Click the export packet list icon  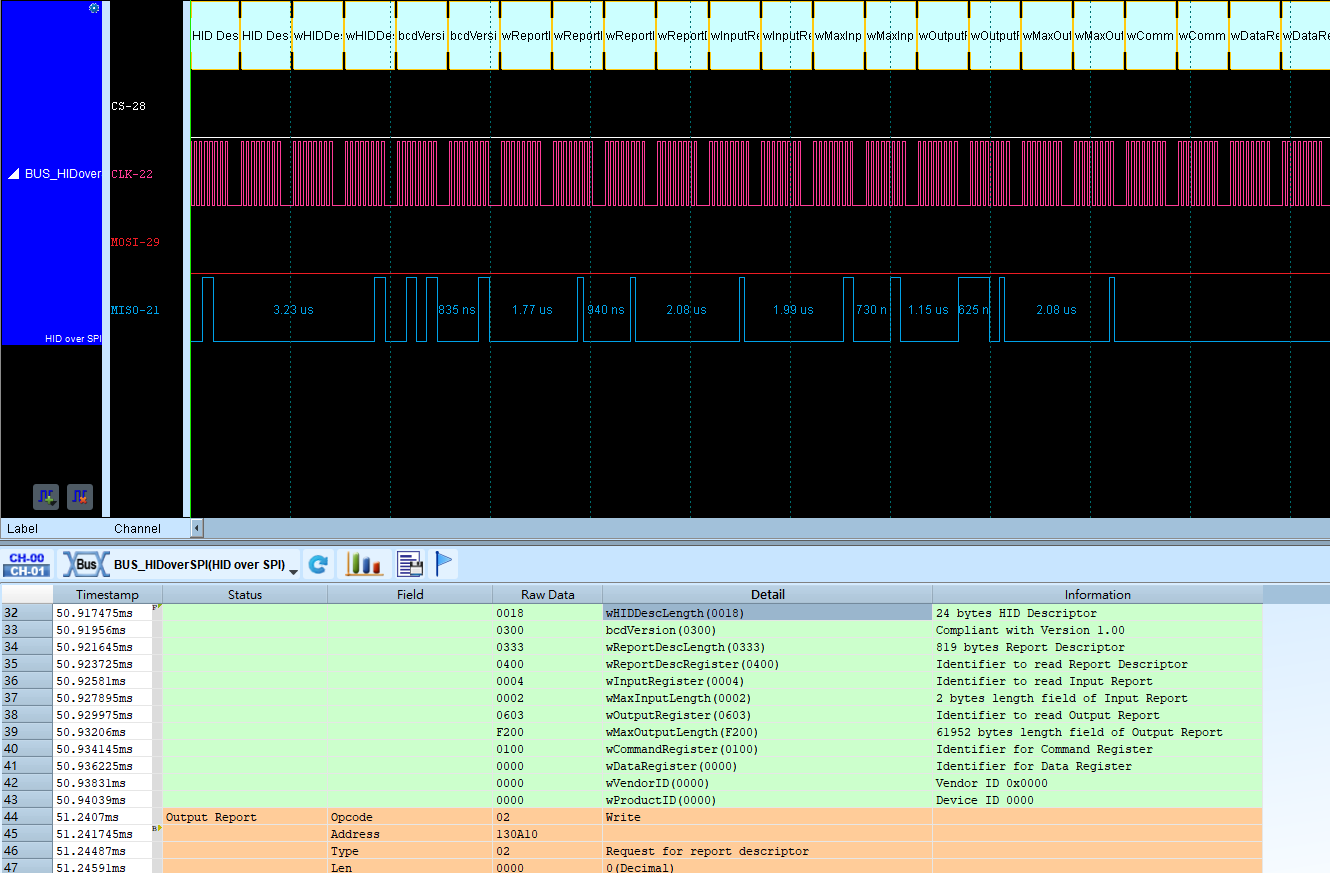(x=409, y=565)
